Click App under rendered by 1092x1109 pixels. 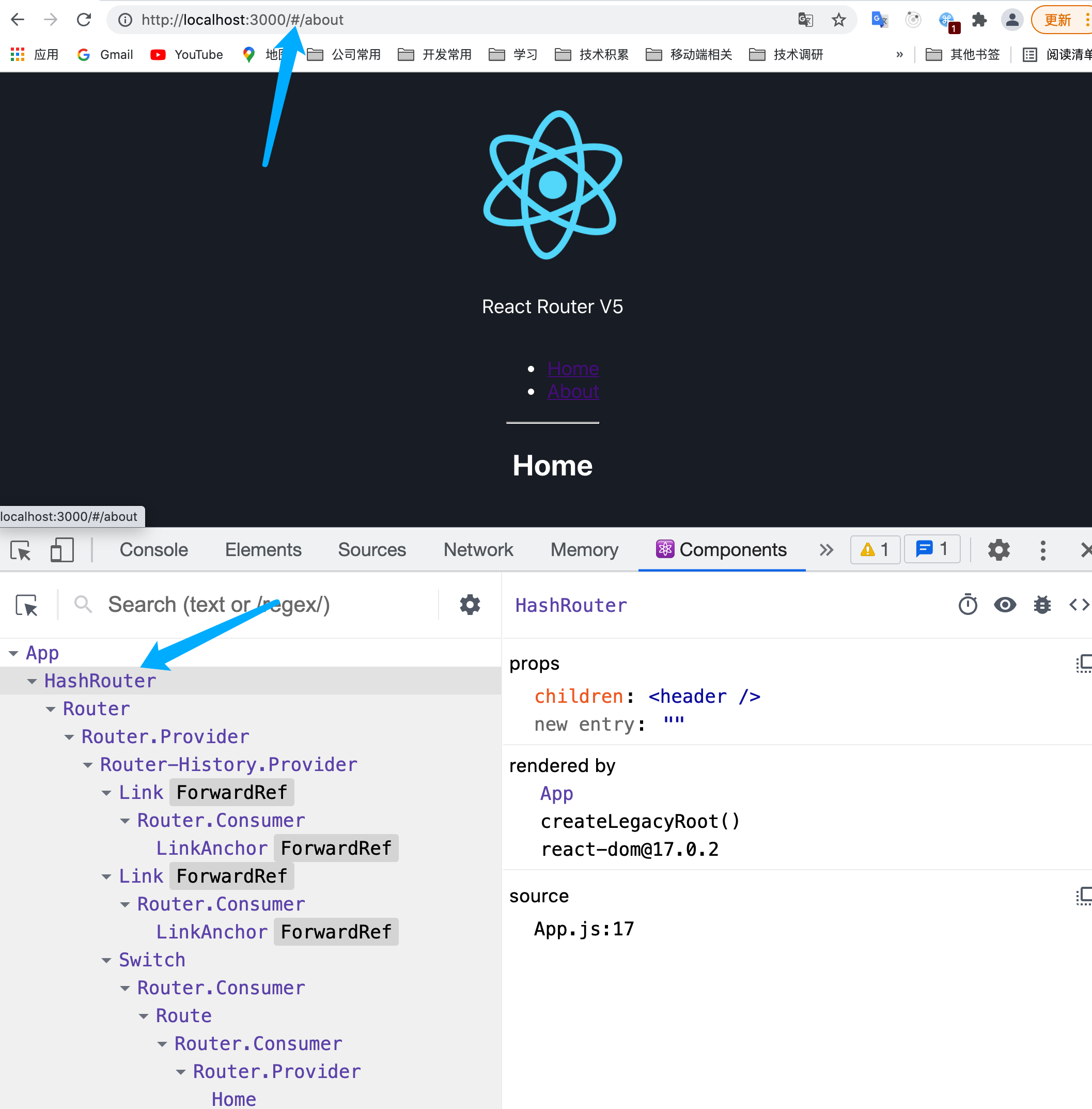[x=556, y=793]
